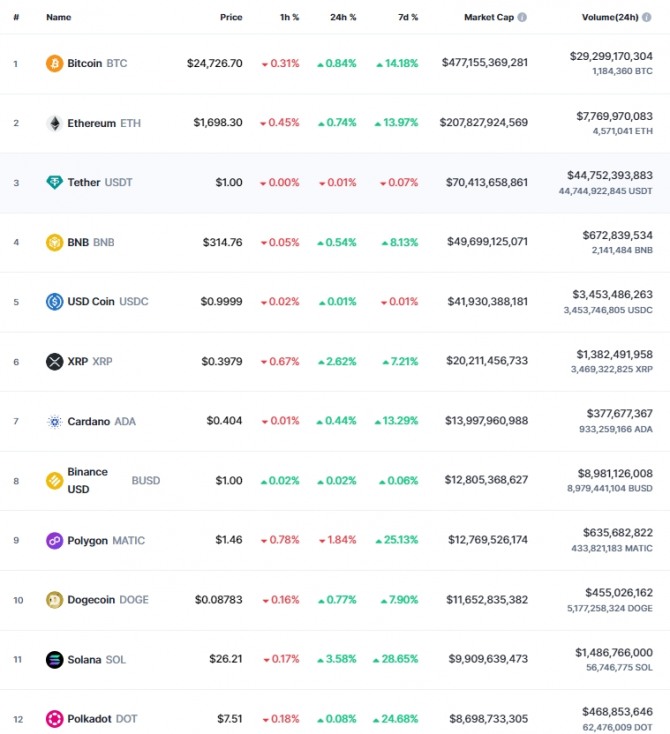Click the Tether green logo icon

54,182
